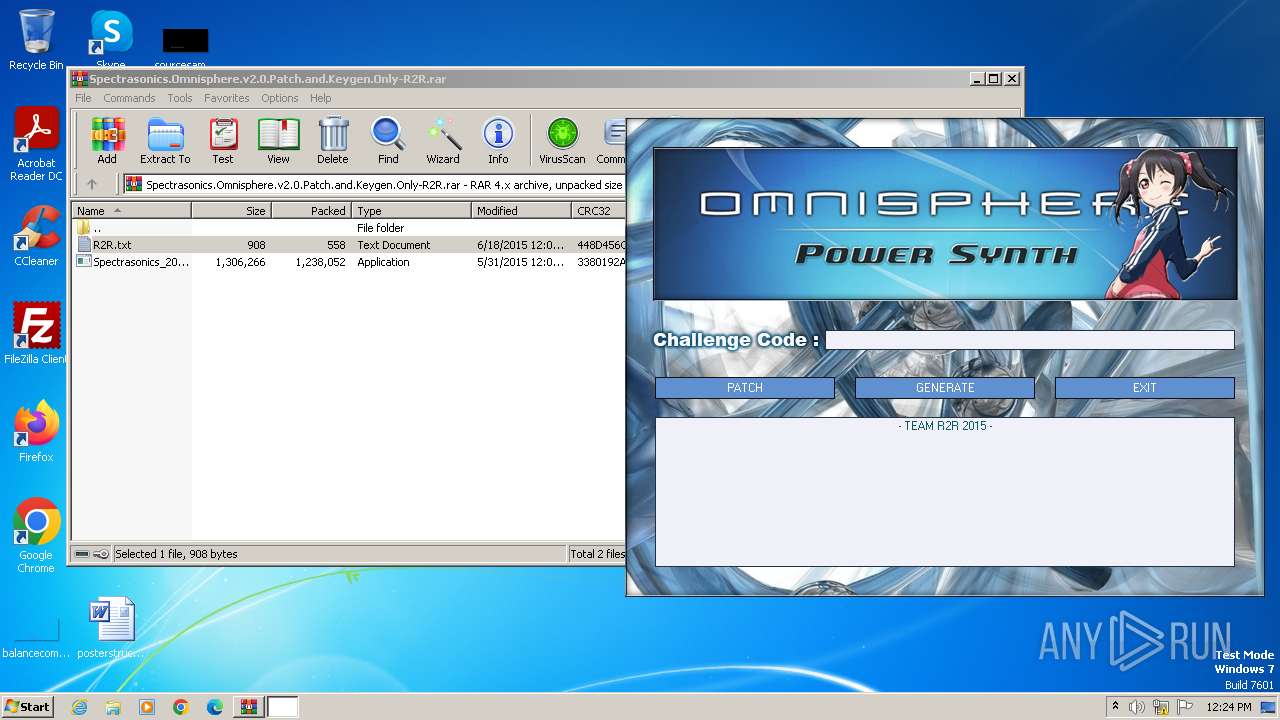1280x720 pixels.
Task: Sort by the Packed column header
Action: pos(311,211)
